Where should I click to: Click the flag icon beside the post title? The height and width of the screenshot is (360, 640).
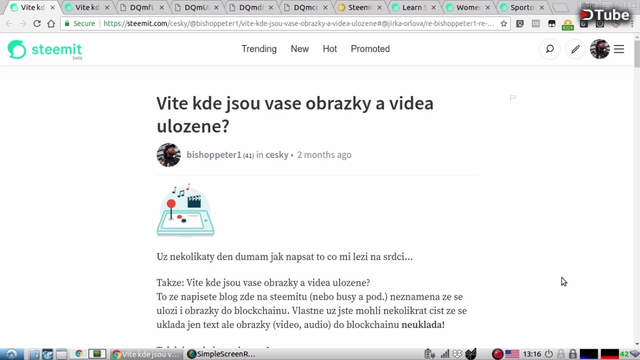coord(513,98)
